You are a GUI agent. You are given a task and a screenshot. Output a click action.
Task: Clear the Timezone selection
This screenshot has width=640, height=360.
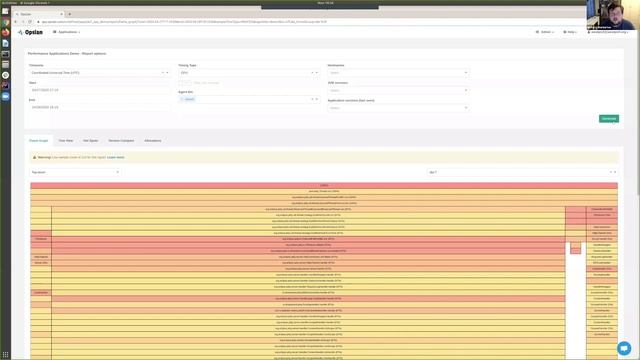(162, 73)
